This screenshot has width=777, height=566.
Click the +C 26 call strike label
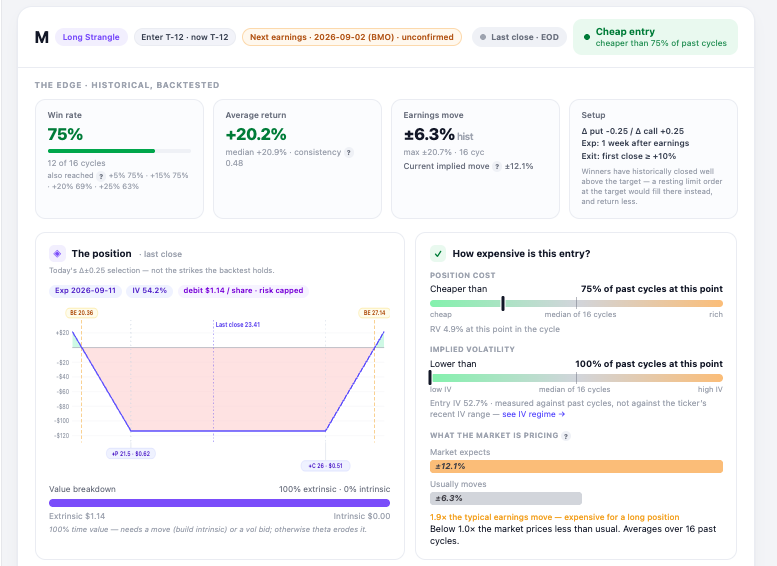326,466
